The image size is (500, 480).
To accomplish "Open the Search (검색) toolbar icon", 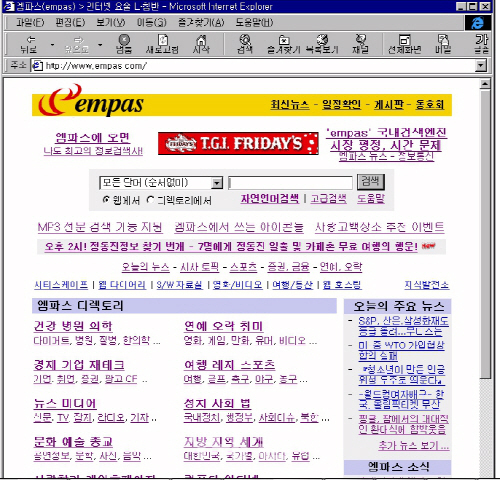I will [x=245, y=44].
